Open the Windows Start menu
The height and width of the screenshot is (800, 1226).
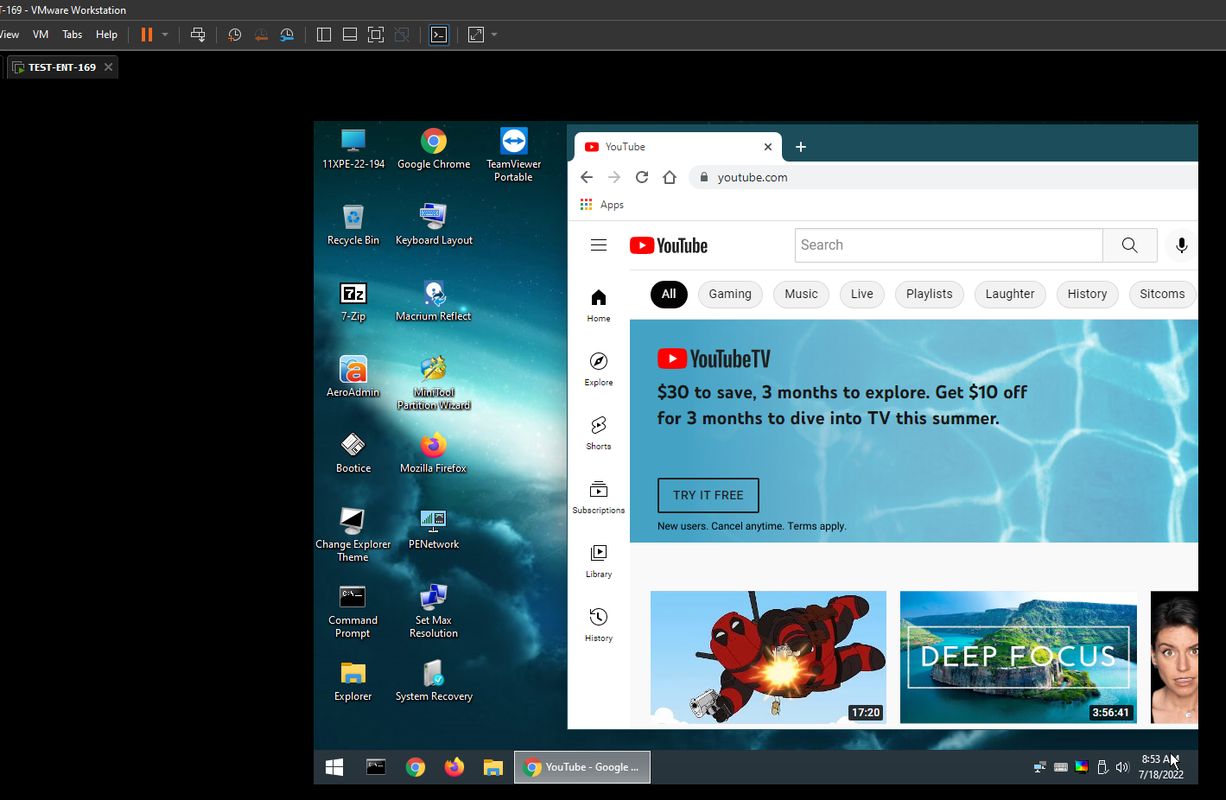click(335, 767)
